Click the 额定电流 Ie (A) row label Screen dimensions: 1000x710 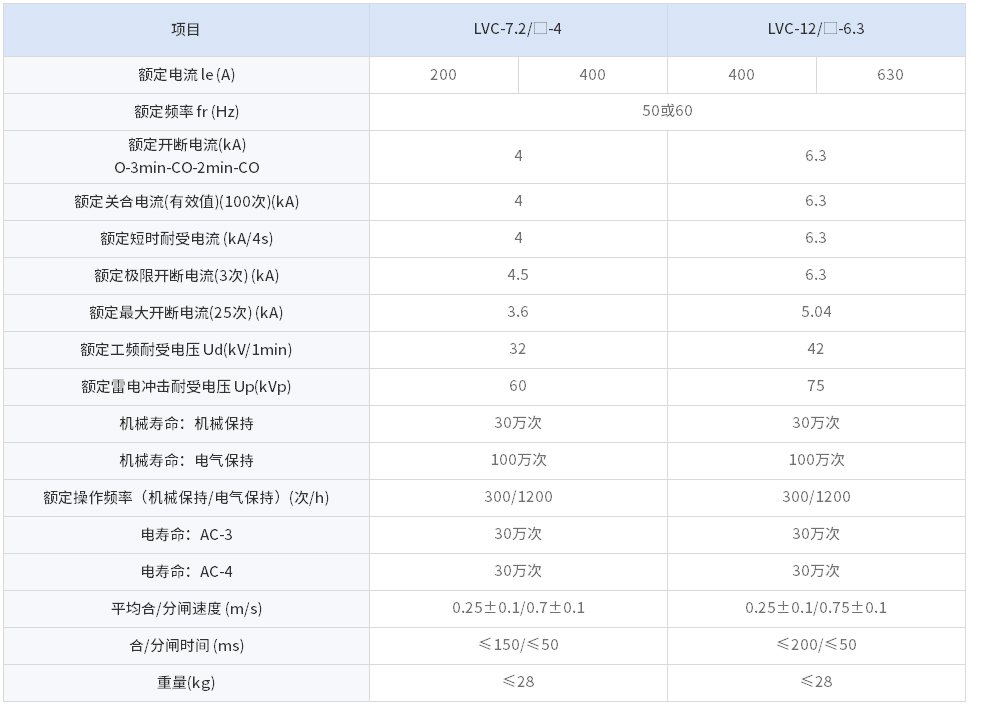[186, 75]
